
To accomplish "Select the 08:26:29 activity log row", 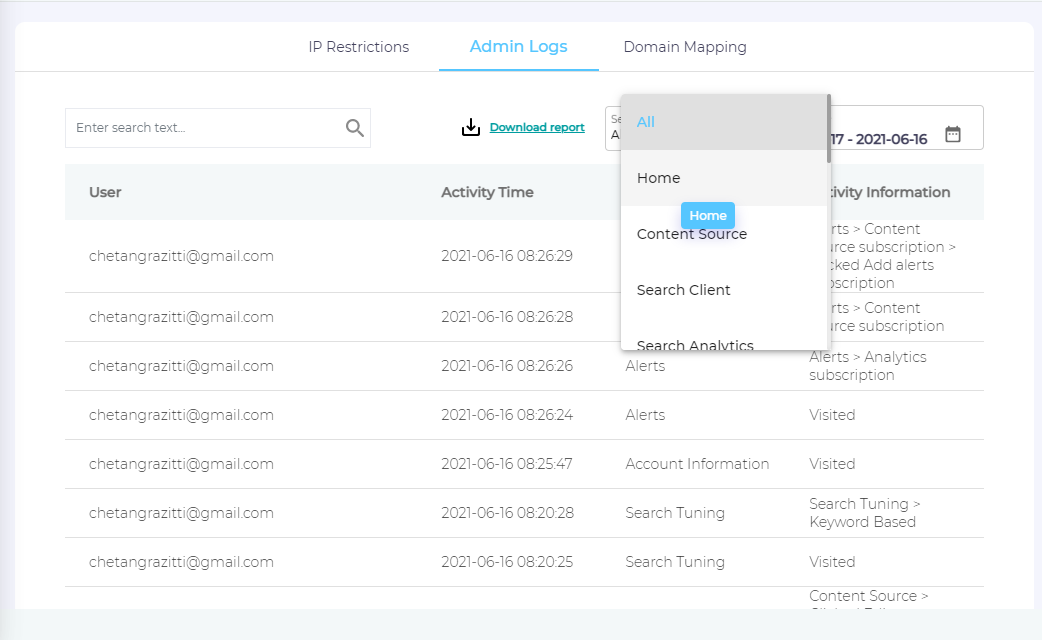I will point(506,256).
